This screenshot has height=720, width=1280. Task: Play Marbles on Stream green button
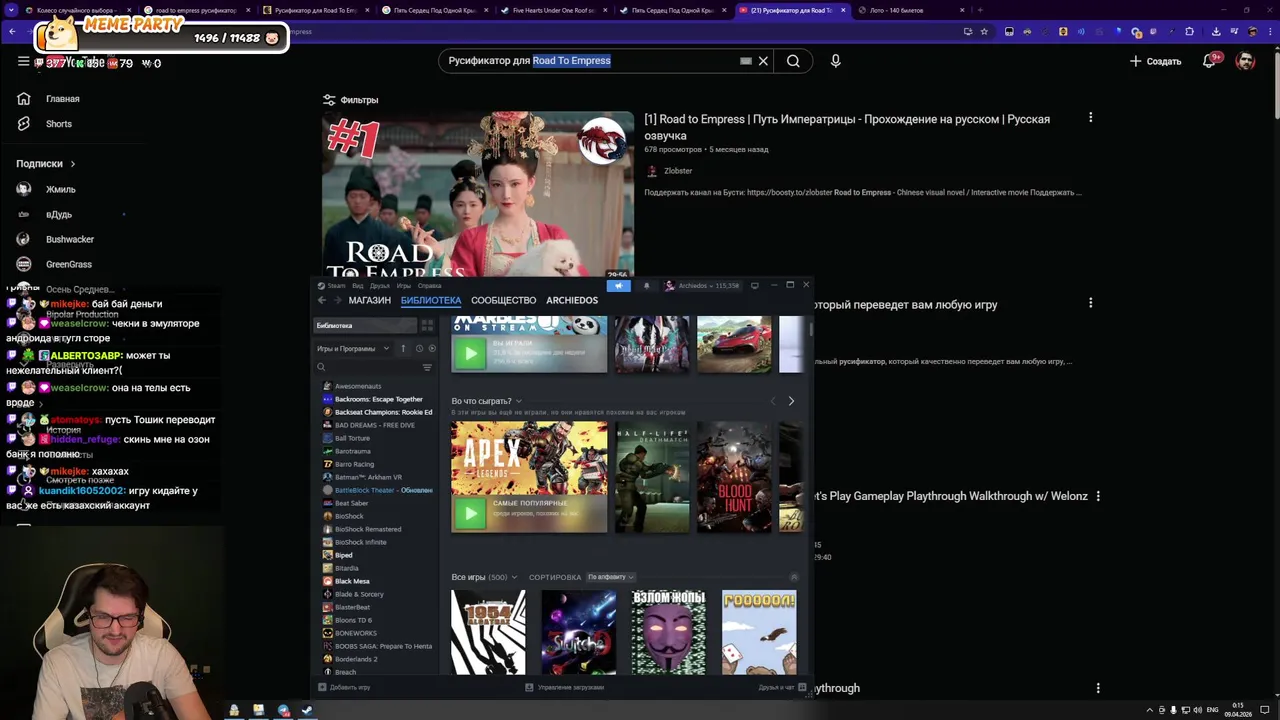(470, 353)
